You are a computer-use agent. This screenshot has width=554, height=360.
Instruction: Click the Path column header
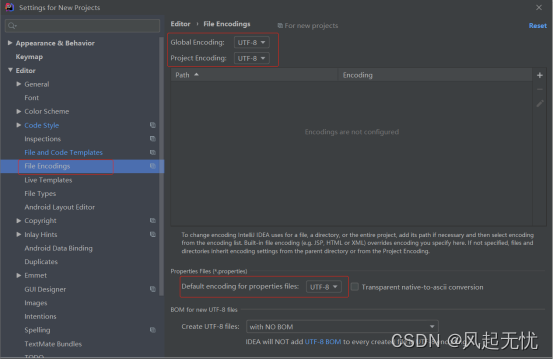[254, 75]
